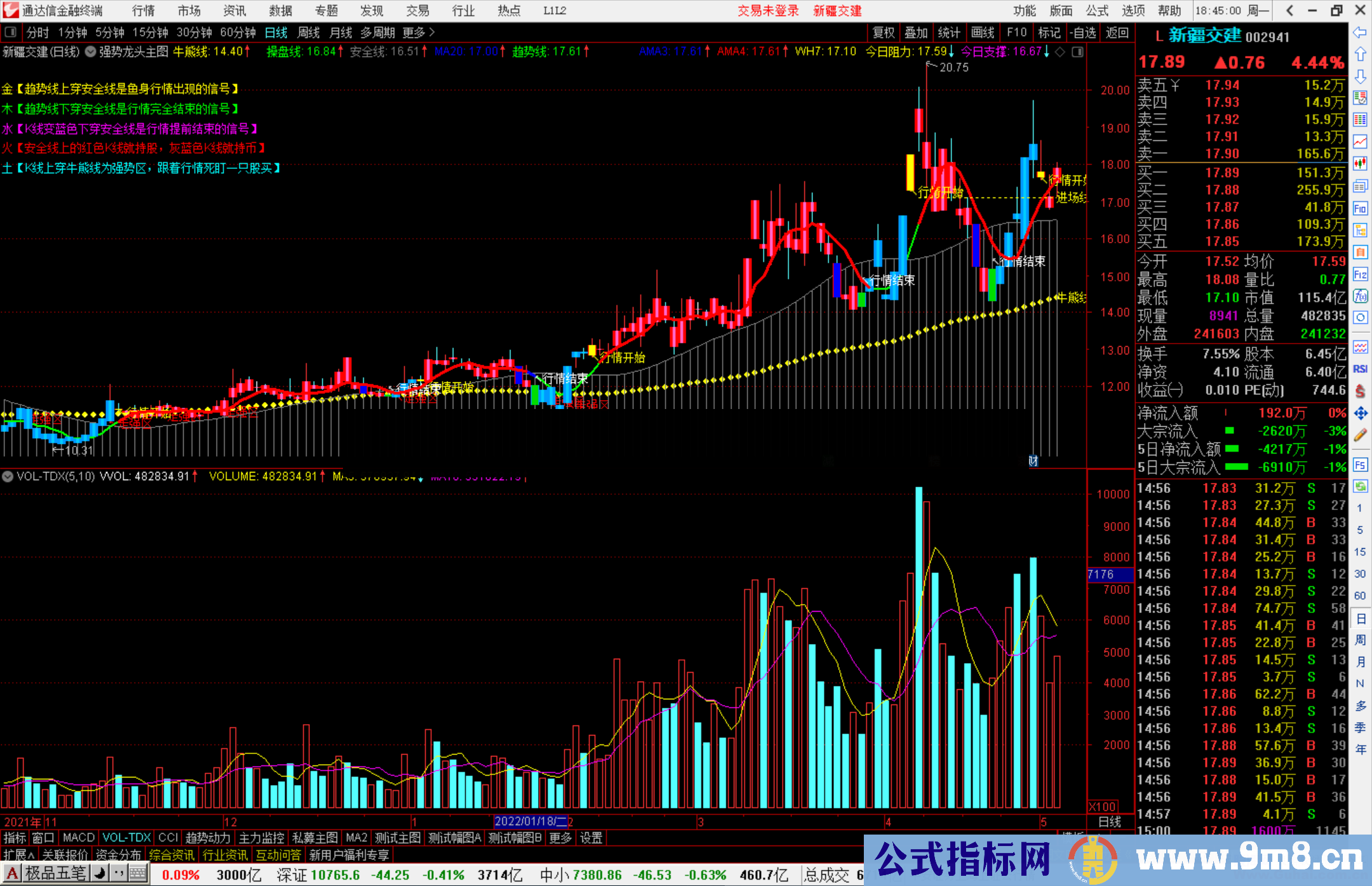This screenshot has width=1372, height=886.
Task: Click the back arrow icon in right sidebar
Action: [x=1360, y=32]
